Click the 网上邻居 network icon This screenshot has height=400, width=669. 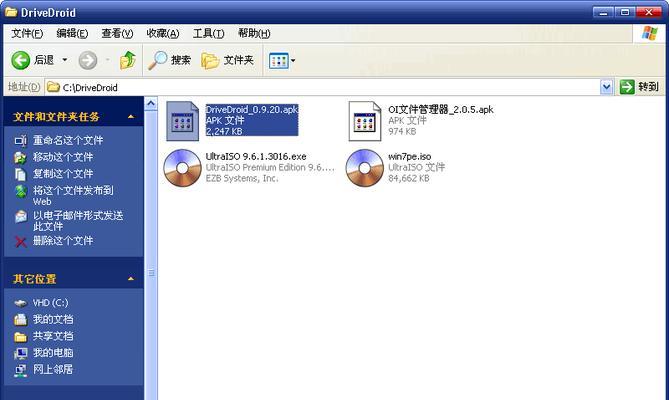click(20, 370)
